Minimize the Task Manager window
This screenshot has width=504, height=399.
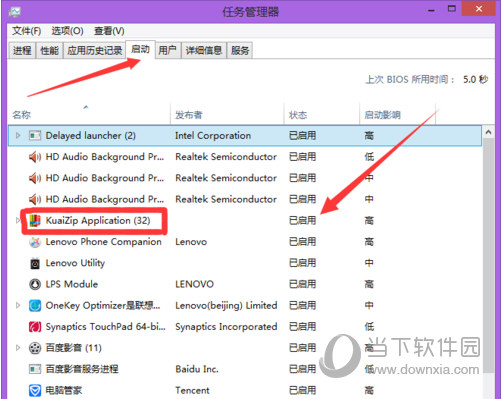tap(431, 10)
